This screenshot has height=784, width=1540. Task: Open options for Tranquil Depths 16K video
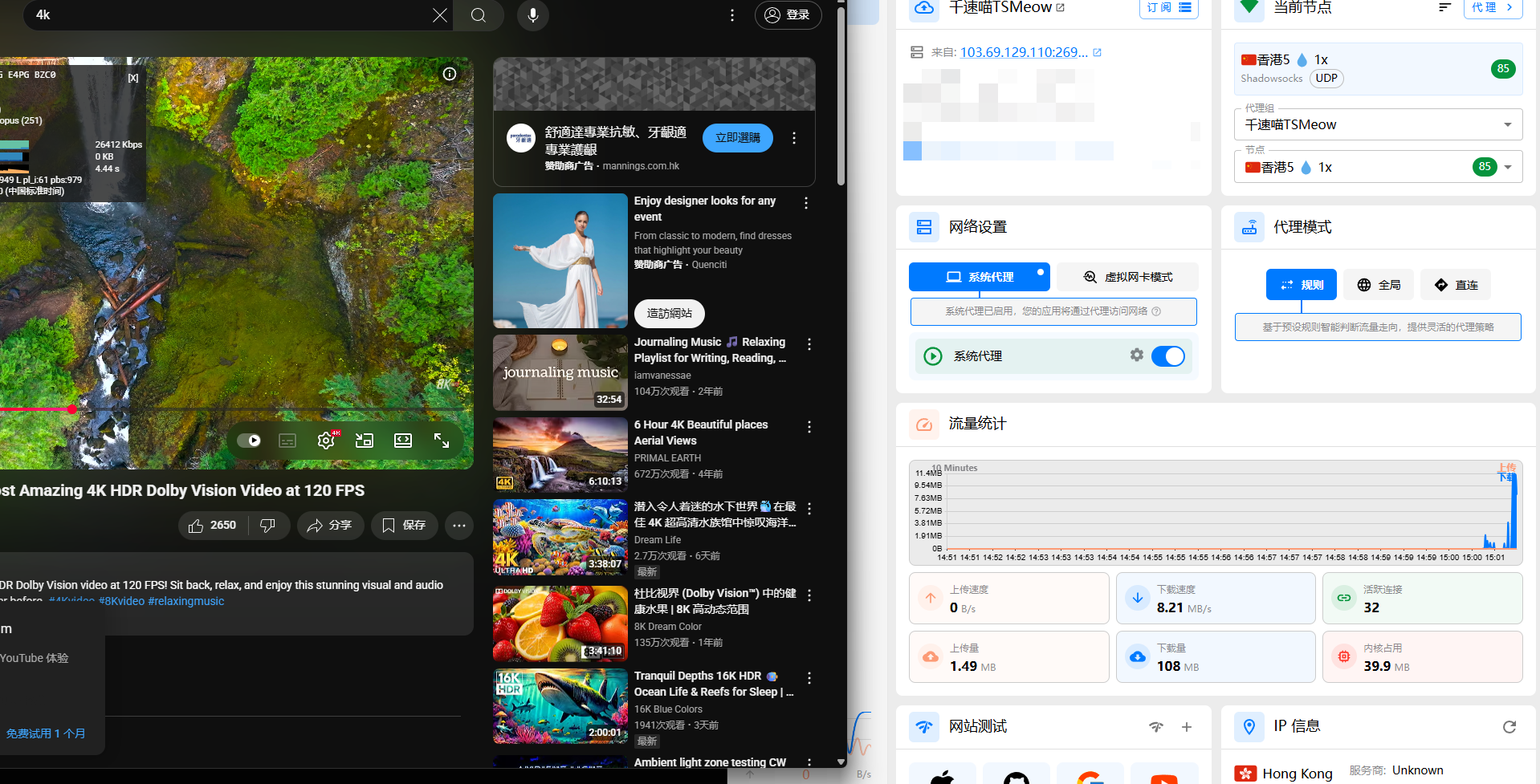[x=809, y=678]
